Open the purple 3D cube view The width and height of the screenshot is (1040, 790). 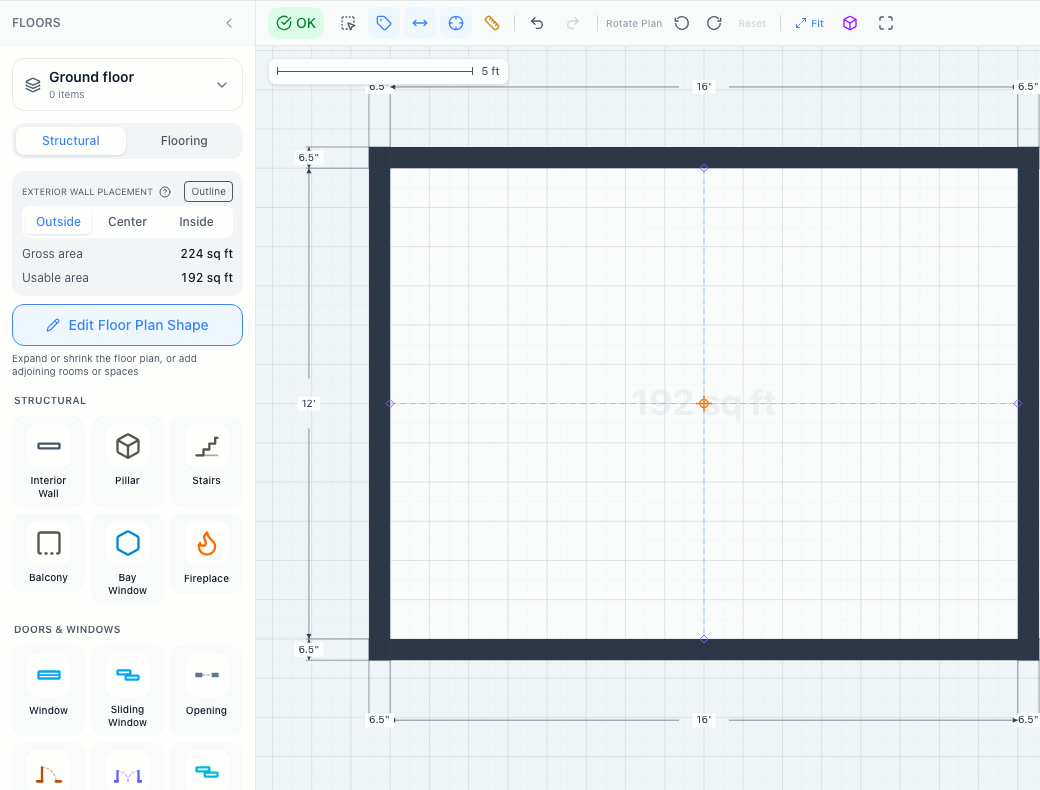850,23
